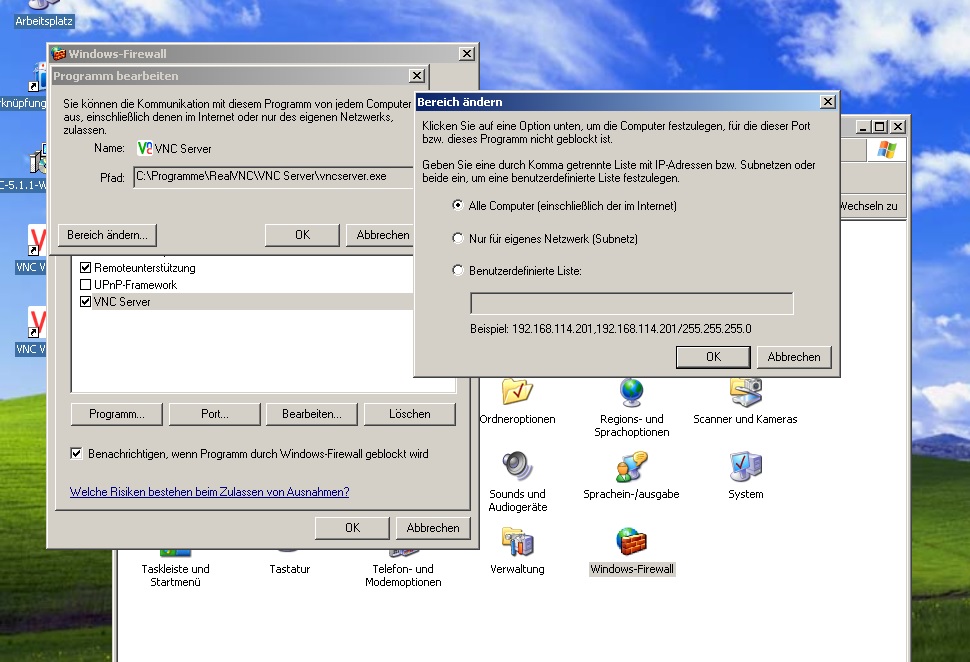The width and height of the screenshot is (970, 662).
Task: Toggle the Remoteunterstützung checkbox
Action: 85,268
